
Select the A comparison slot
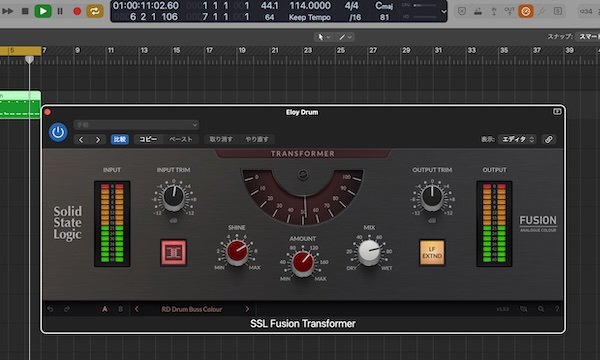pyautogui.click(x=104, y=309)
